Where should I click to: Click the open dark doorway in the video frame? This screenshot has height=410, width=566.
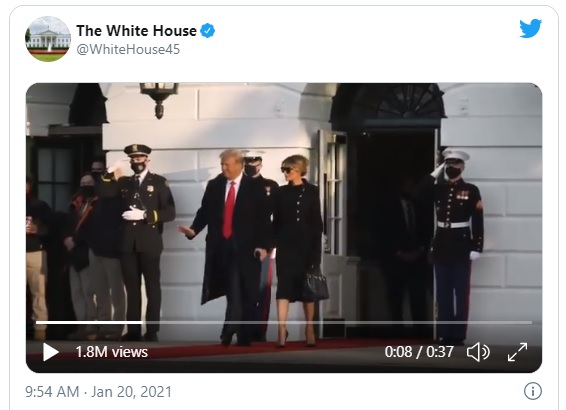(392, 231)
